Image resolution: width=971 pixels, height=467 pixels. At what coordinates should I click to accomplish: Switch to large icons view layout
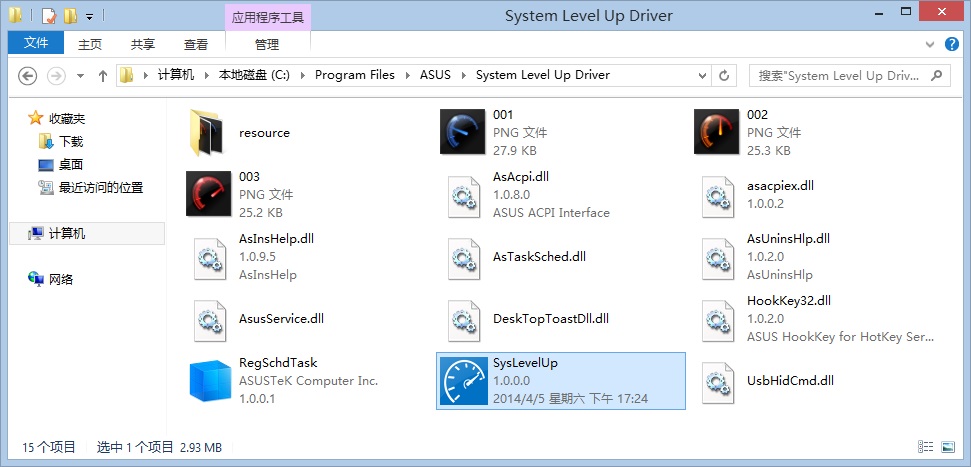[x=947, y=447]
